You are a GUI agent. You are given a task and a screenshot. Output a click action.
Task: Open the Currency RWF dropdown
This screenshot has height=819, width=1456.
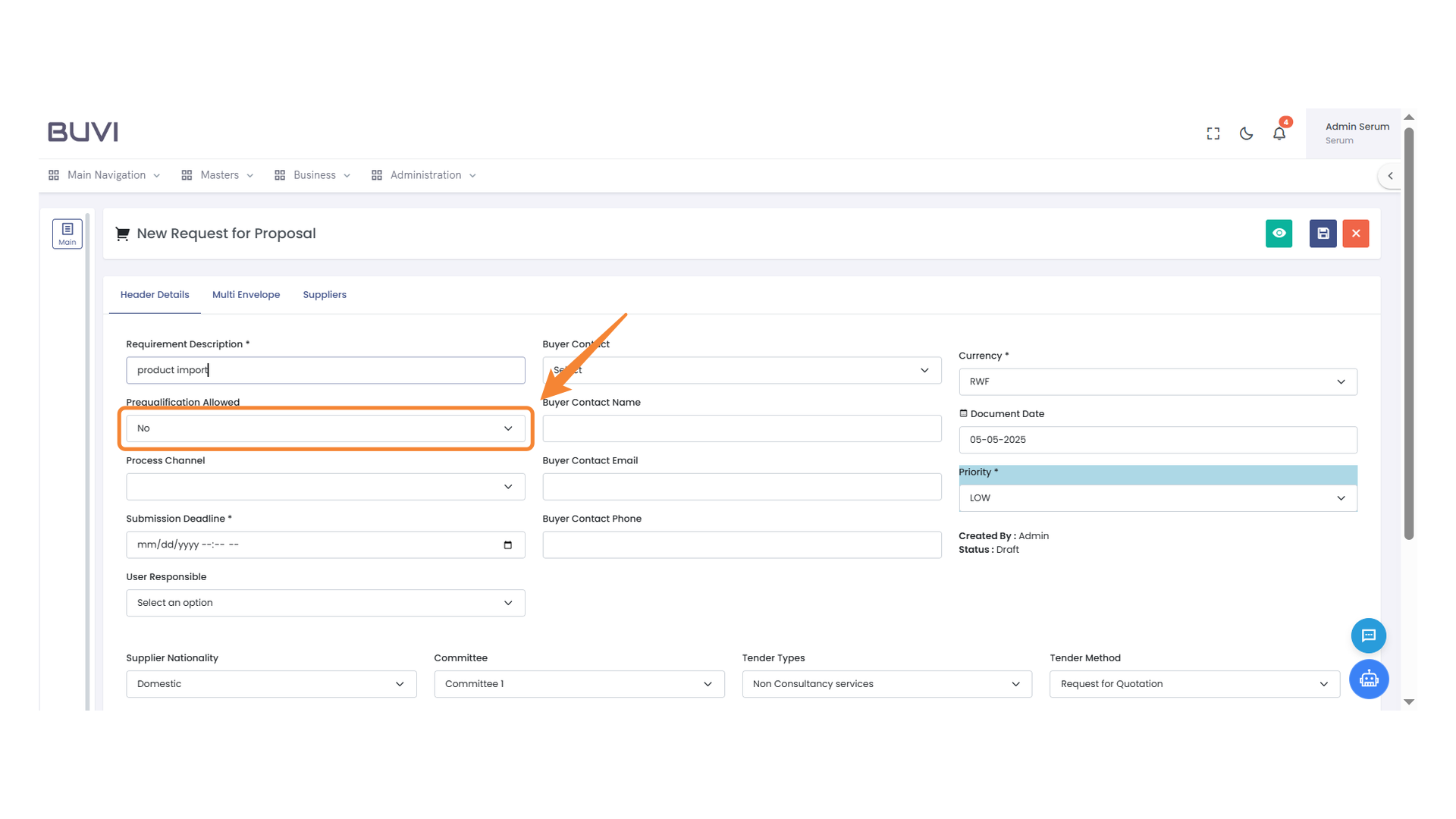(x=1157, y=382)
